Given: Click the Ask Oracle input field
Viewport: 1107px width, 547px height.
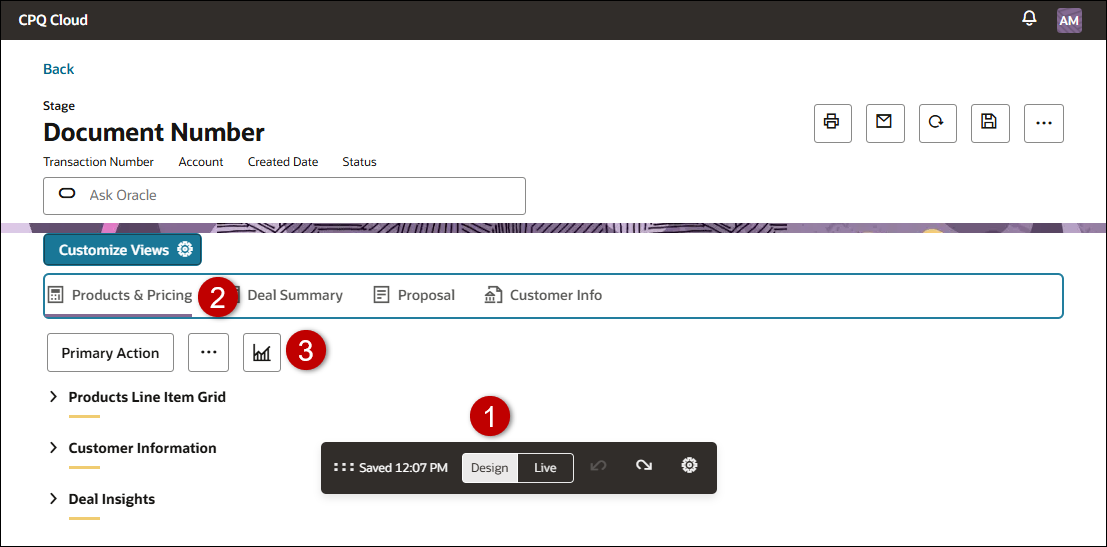Looking at the screenshot, I should [x=285, y=196].
